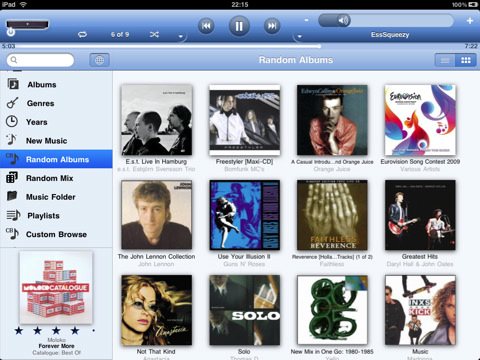Click the Years clock icon
Image resolution: width=480 pixels, height=360 pixels.
(x=12, y=121)
